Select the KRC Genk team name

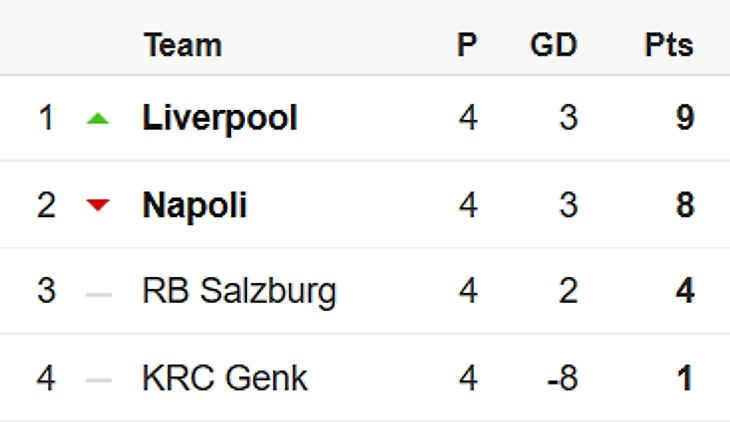point(226,380)
